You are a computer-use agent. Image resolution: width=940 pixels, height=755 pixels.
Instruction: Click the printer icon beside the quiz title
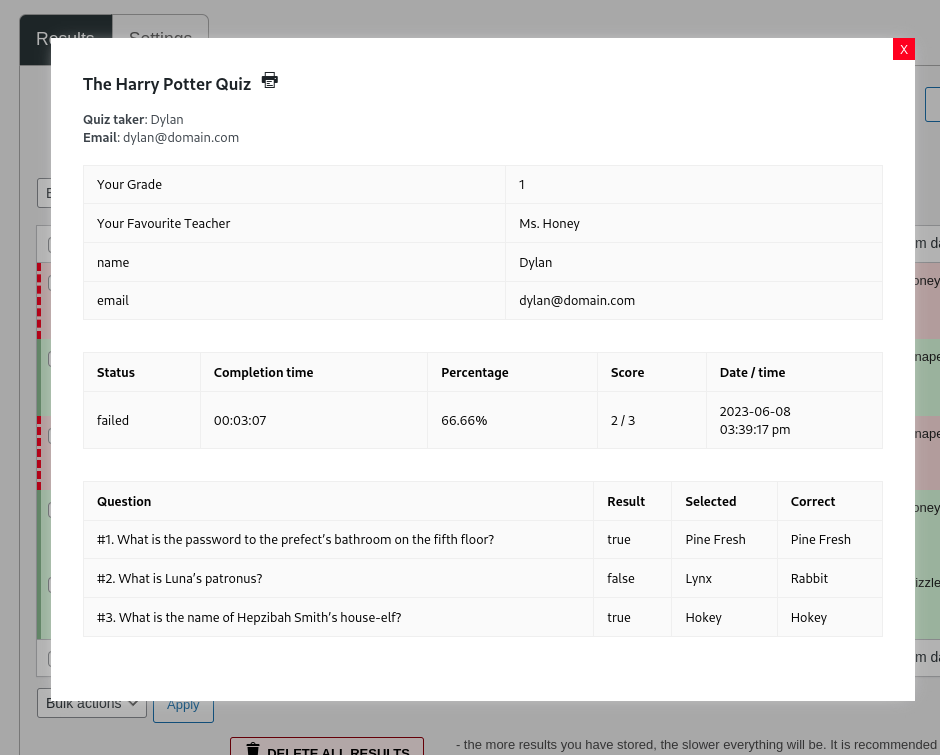(270, 80)
